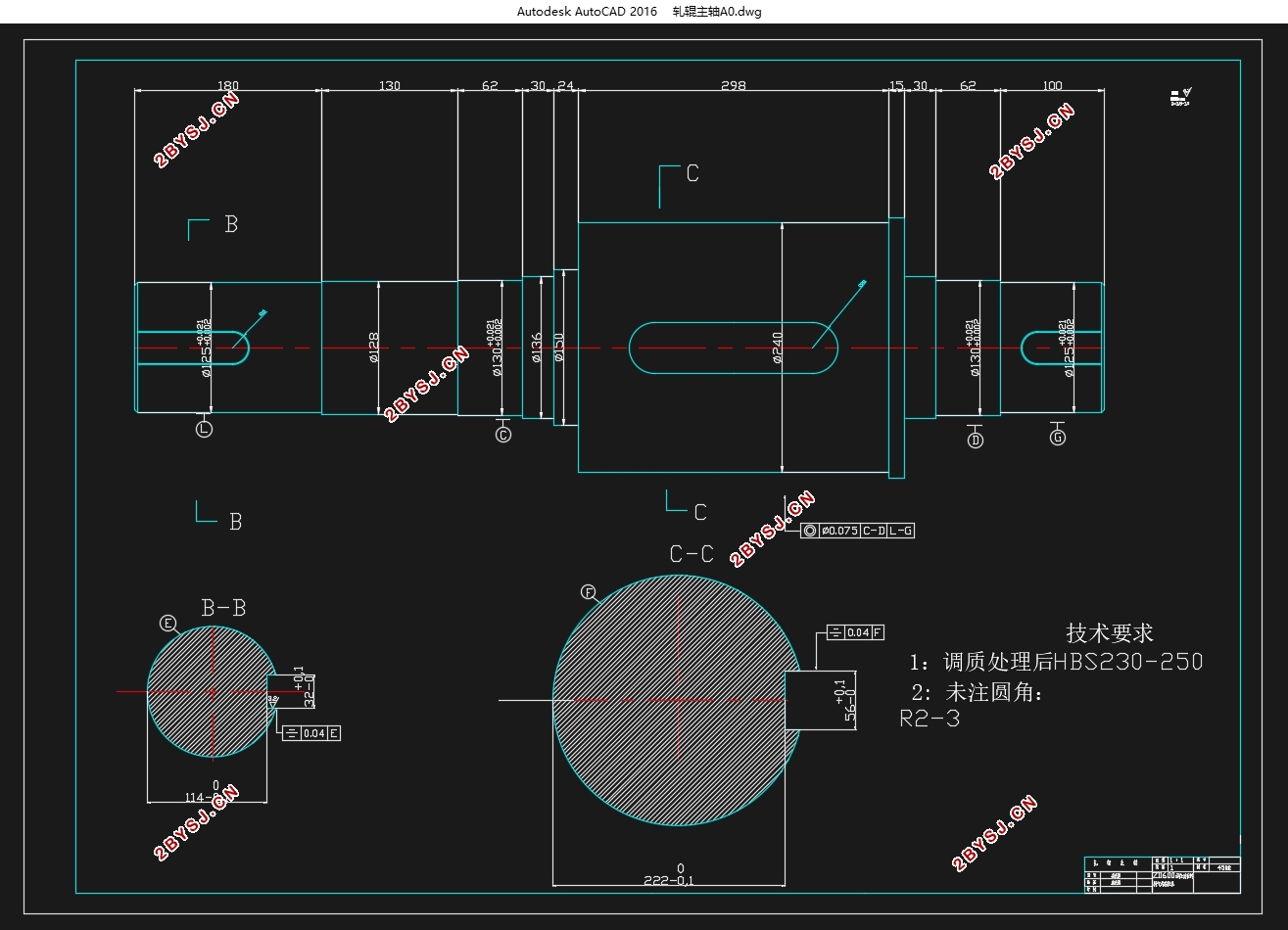The height and width of the screenshot is (930, 1288).
Task: Select the ø128 diameter dimension
Action: pos(374,348)
